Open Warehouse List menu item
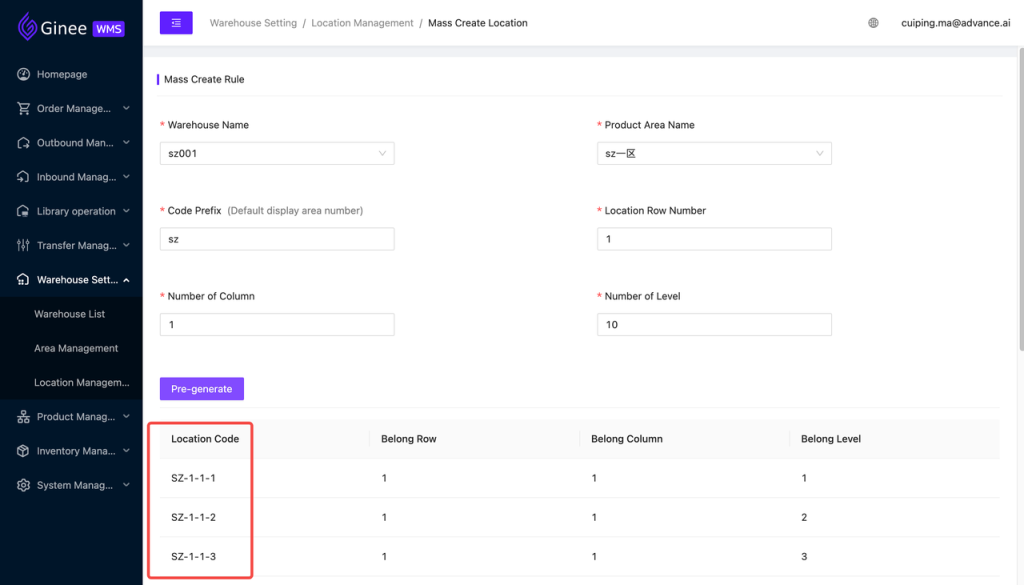Viewport: 1024px width, 585px height. click(x=69, y=314)
